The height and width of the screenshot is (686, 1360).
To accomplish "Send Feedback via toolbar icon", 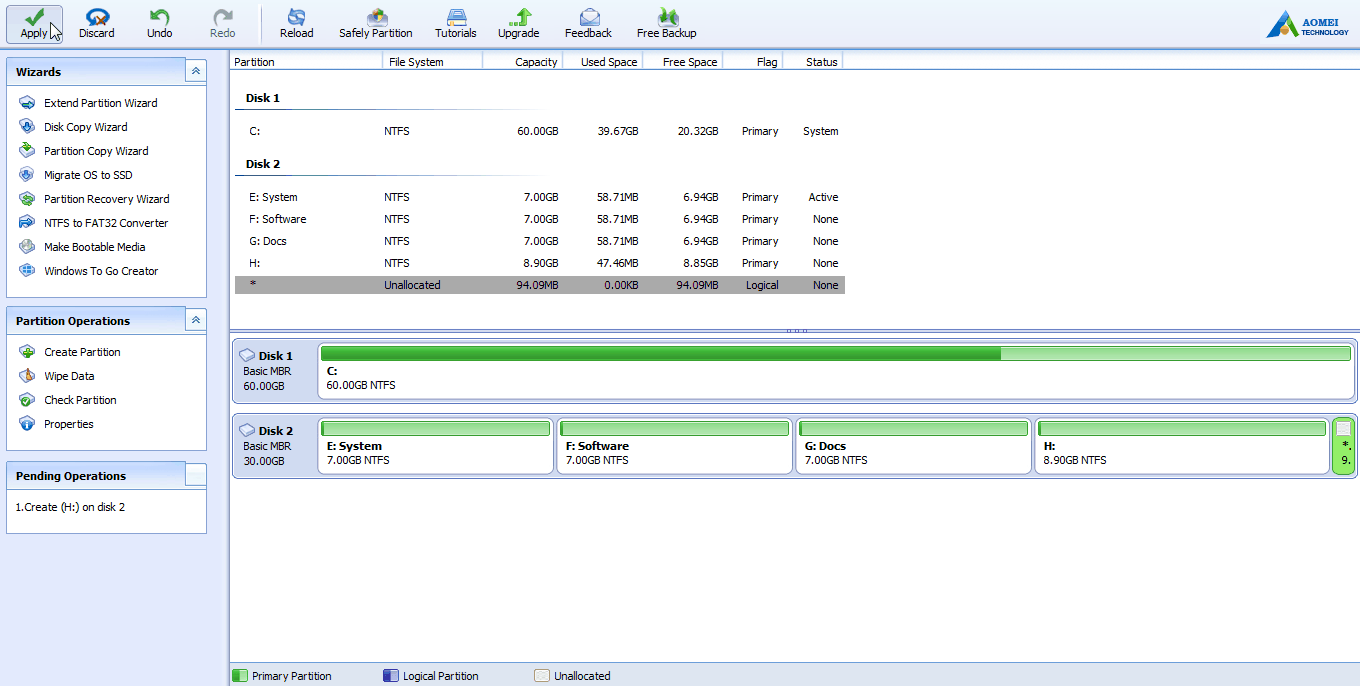I will (588, 24).
